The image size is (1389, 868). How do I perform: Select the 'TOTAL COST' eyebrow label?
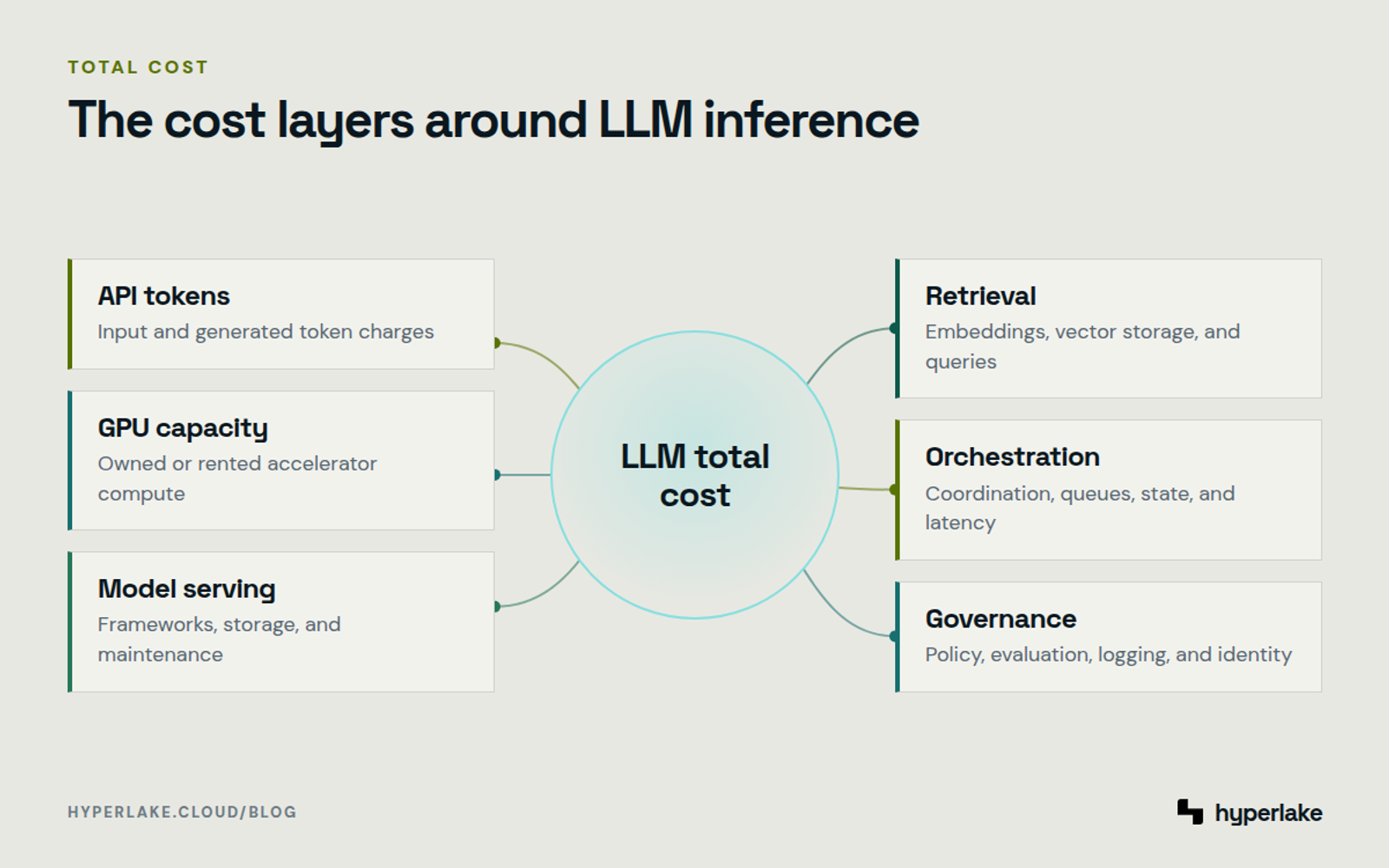[138, 67]
